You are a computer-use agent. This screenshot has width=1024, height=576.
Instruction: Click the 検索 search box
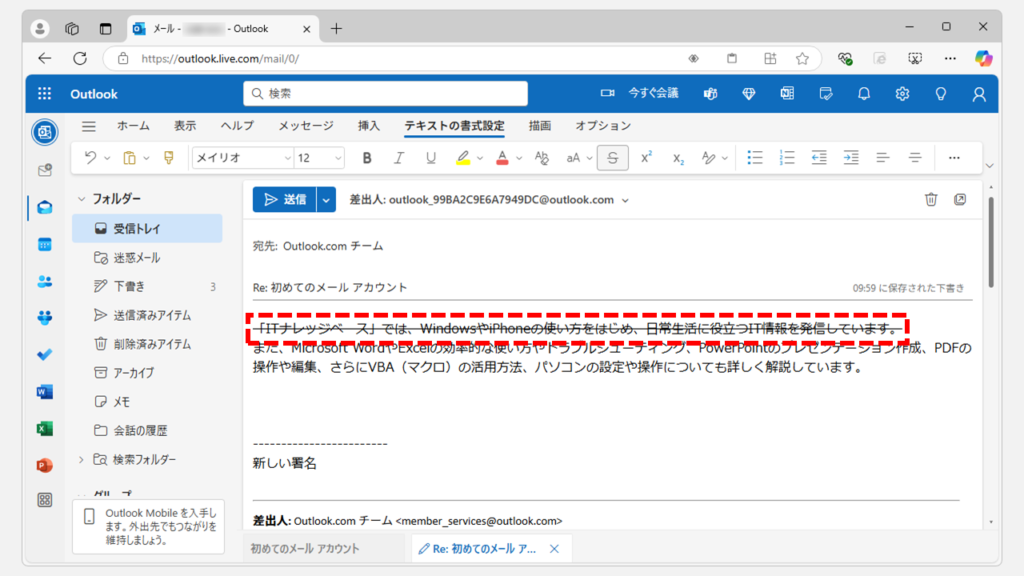(x=385, y=93)
